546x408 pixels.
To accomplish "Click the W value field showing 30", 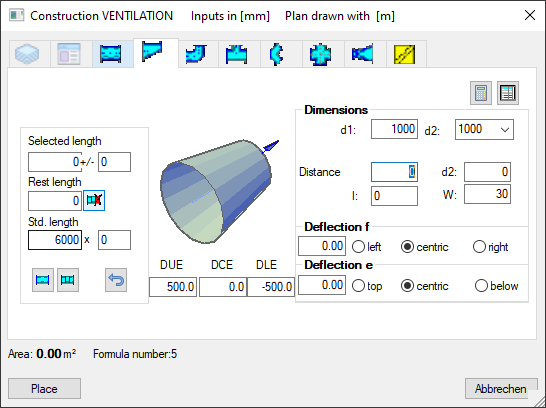I will click(x=487, y=194).
